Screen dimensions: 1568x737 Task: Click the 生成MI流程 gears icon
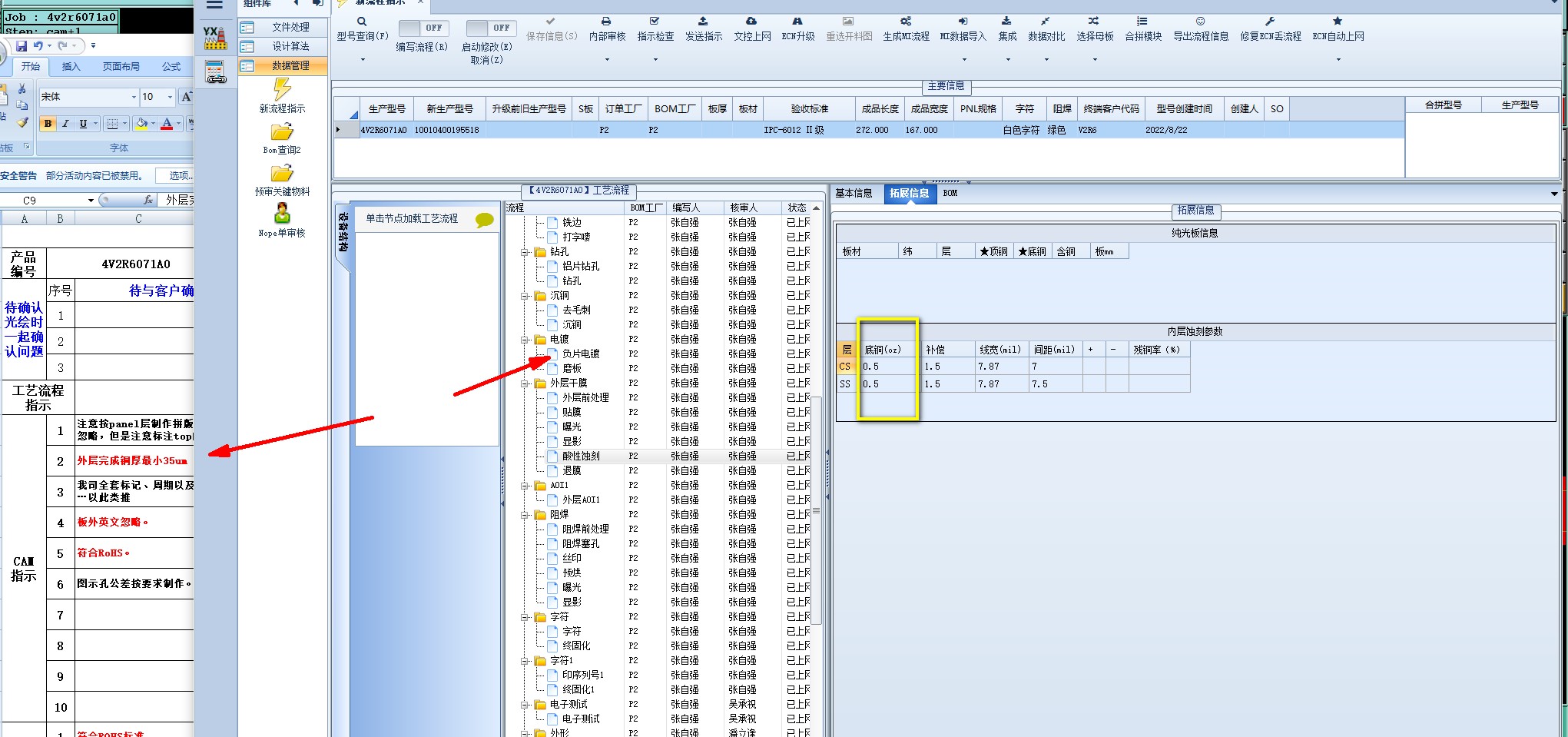906,22
